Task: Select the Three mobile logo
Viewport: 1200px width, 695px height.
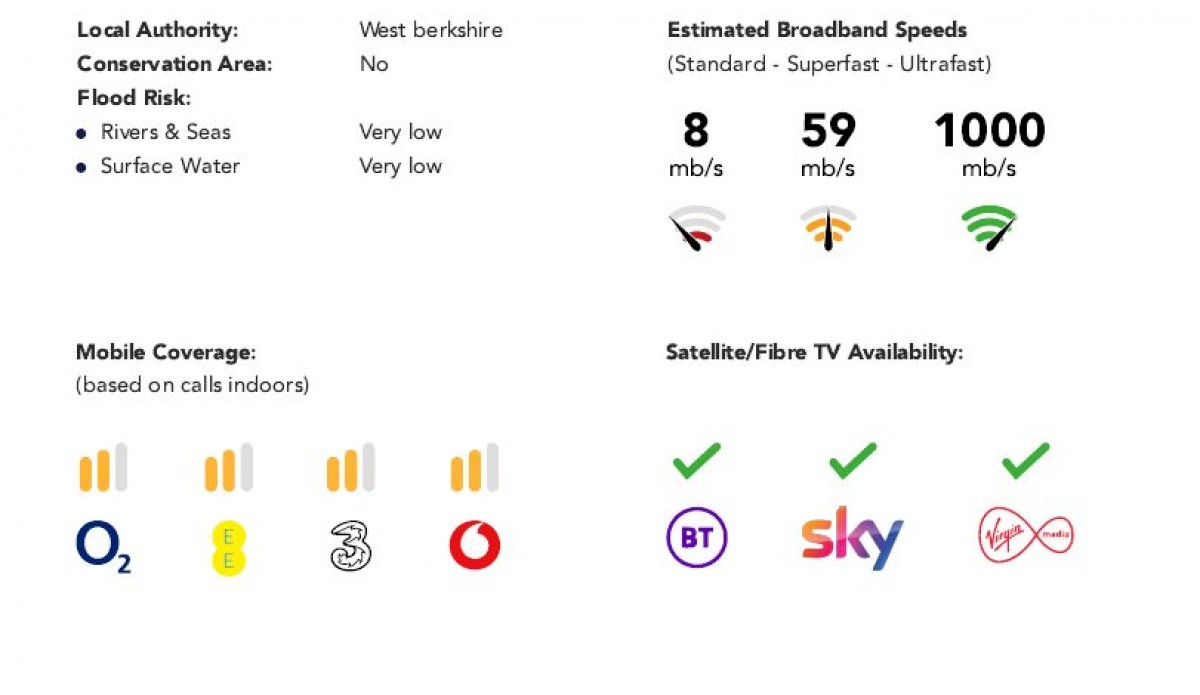Action: pos(351,546)
